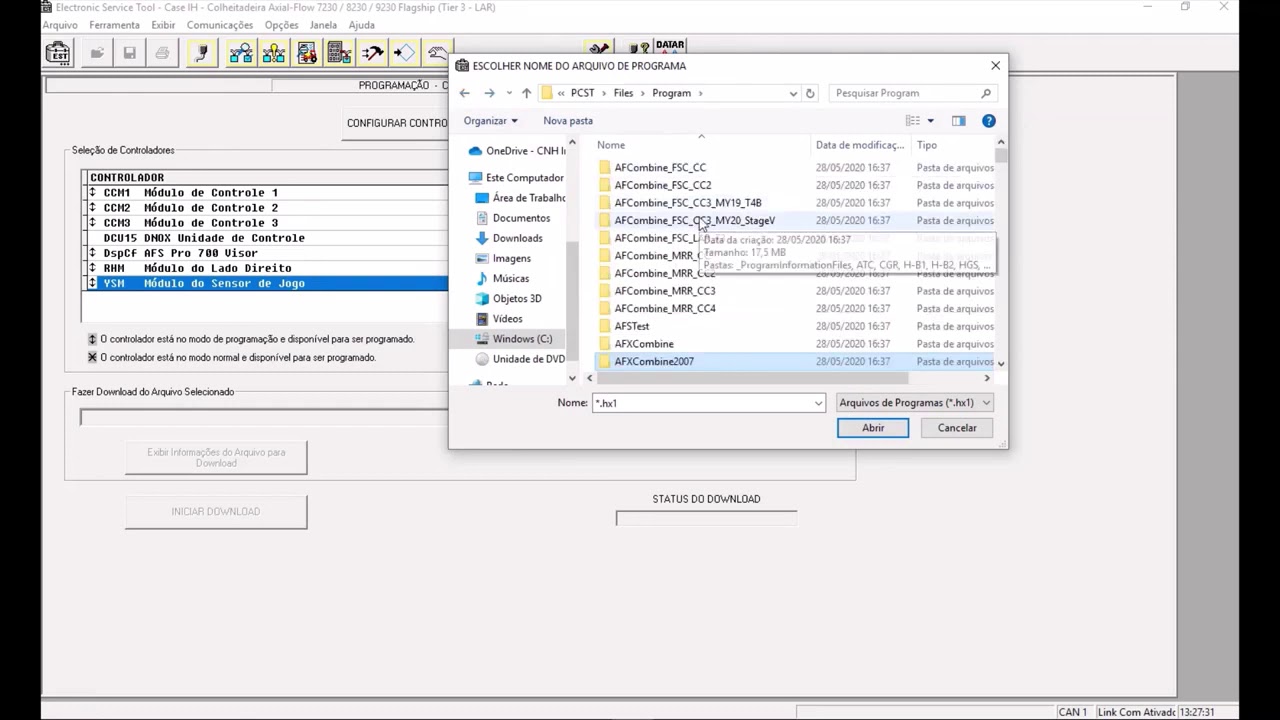Open the Comunicações menu
The image size is (1280, 720).
[x=220, y=25]
